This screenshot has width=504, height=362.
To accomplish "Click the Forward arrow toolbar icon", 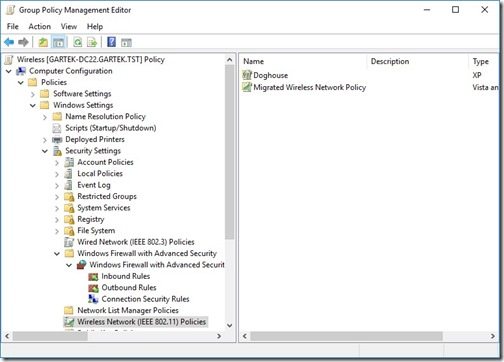I will pos(23,42).
